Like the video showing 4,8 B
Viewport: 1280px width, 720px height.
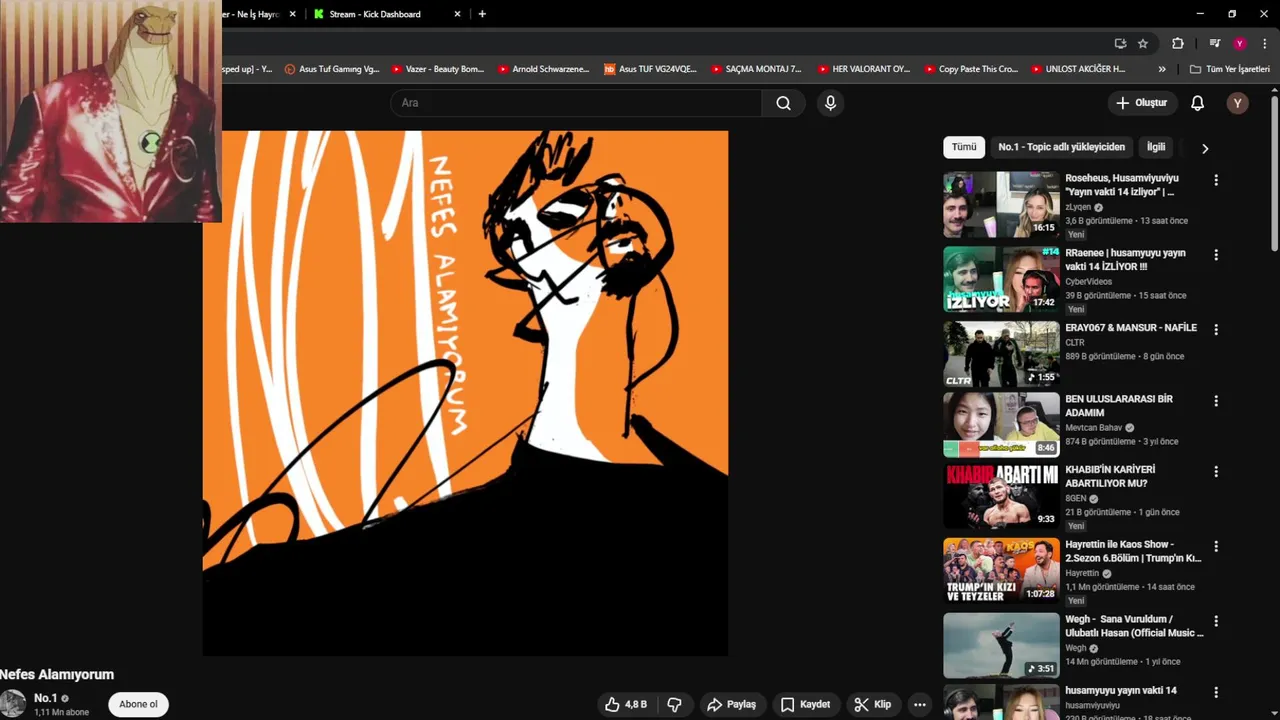coord(626,704)
